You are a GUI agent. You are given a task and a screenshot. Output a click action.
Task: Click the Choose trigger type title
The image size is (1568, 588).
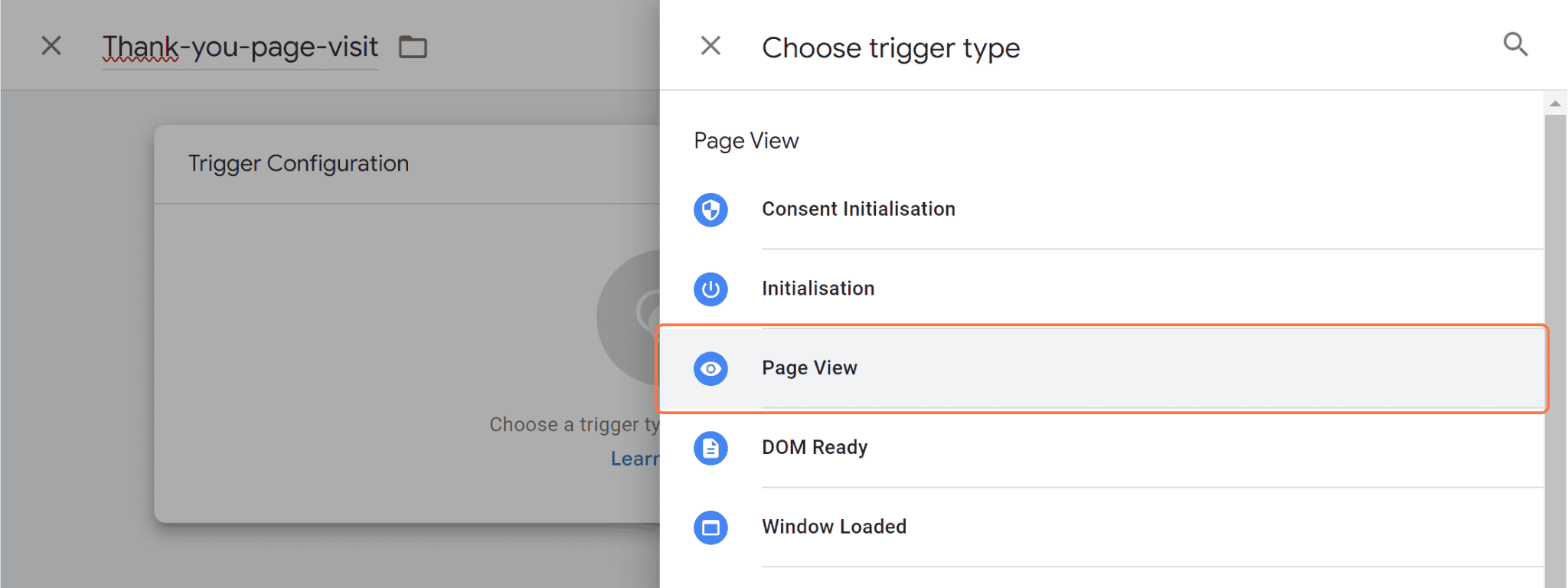pos(891,48)
